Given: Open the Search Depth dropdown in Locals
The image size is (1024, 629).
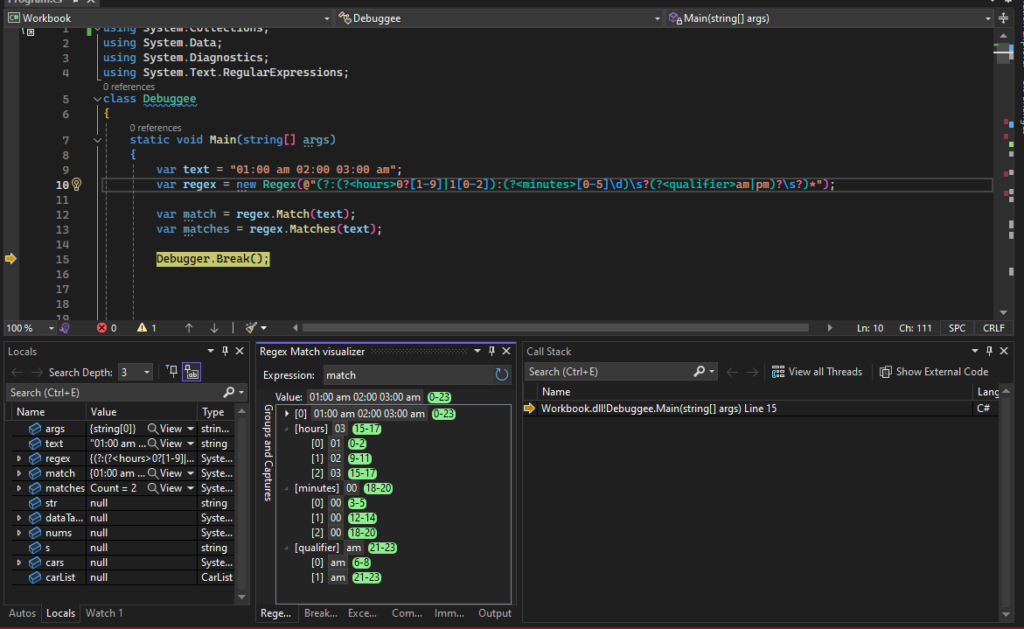Looking at the screenshot, I should point(148,372).
